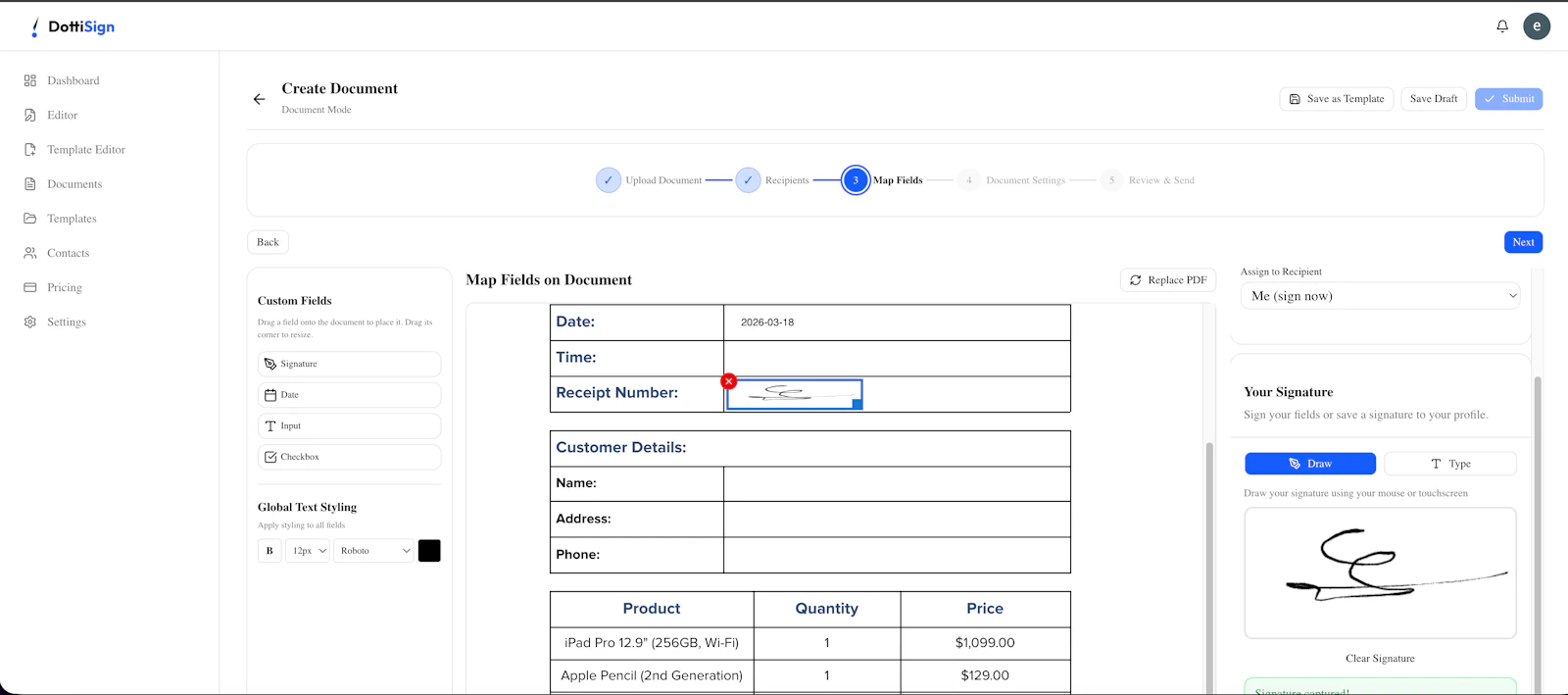Click Save Draft button

1434,99
